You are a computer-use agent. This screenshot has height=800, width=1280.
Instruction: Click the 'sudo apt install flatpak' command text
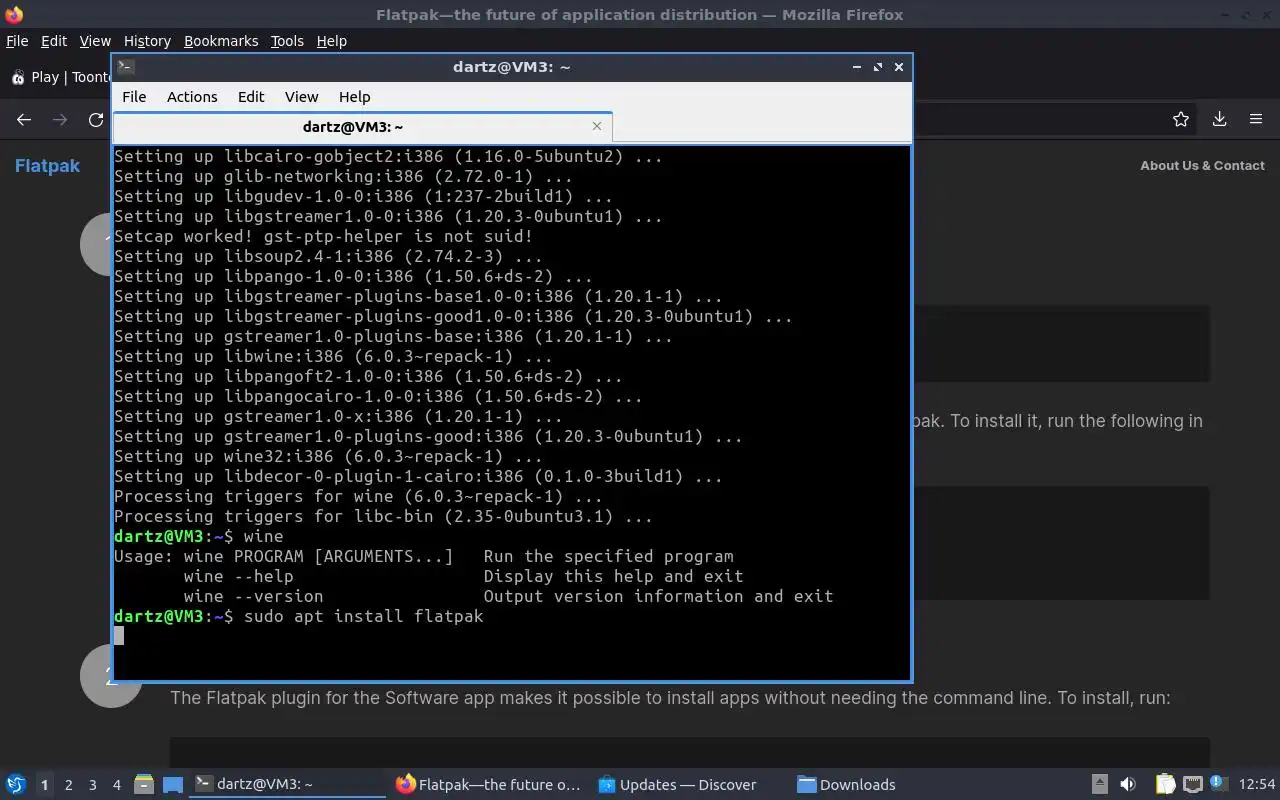pyautogui.click(x=364, y=616)
